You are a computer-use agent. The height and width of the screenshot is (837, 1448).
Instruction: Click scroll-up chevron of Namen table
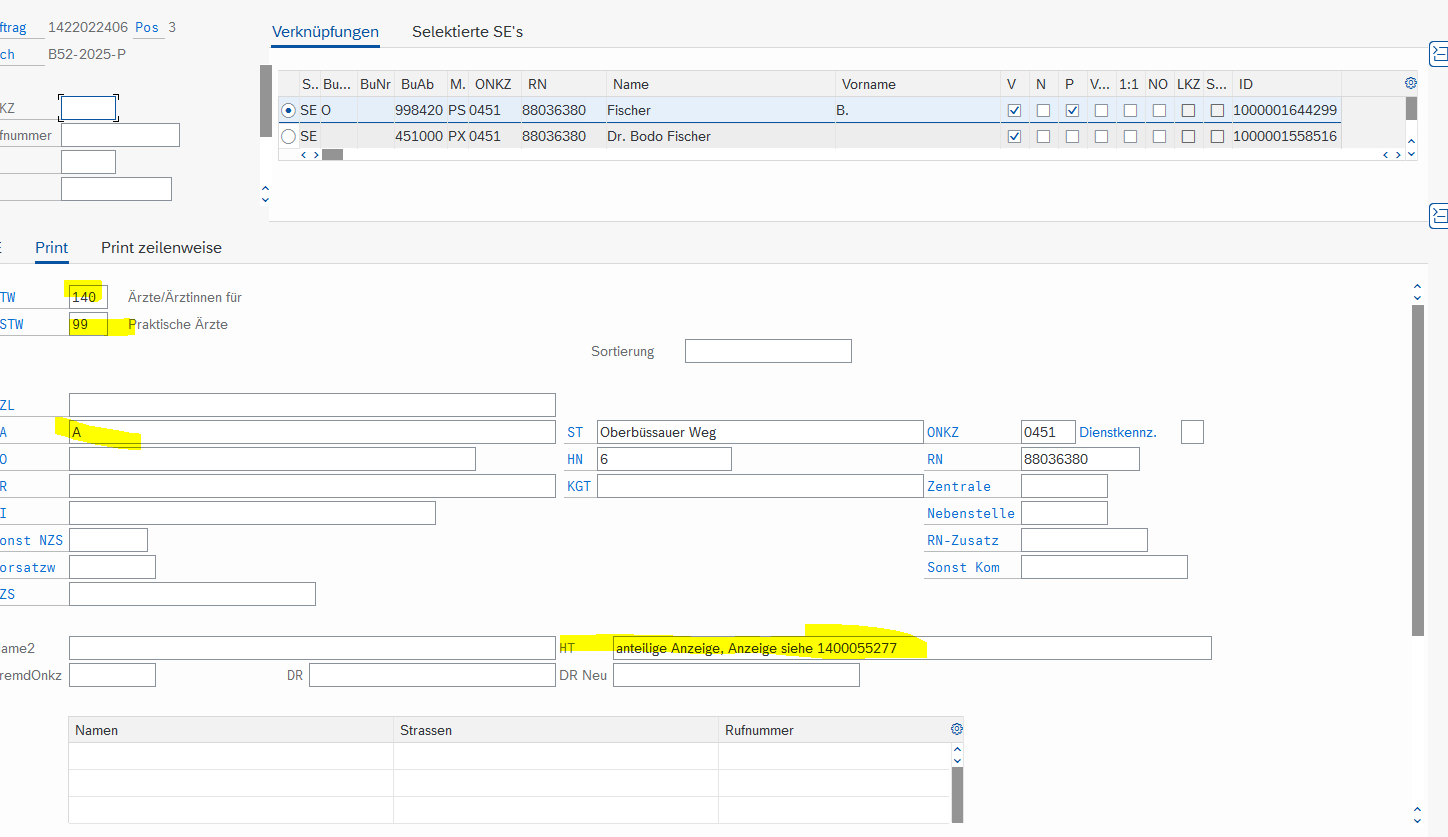(x=957, y=749)
